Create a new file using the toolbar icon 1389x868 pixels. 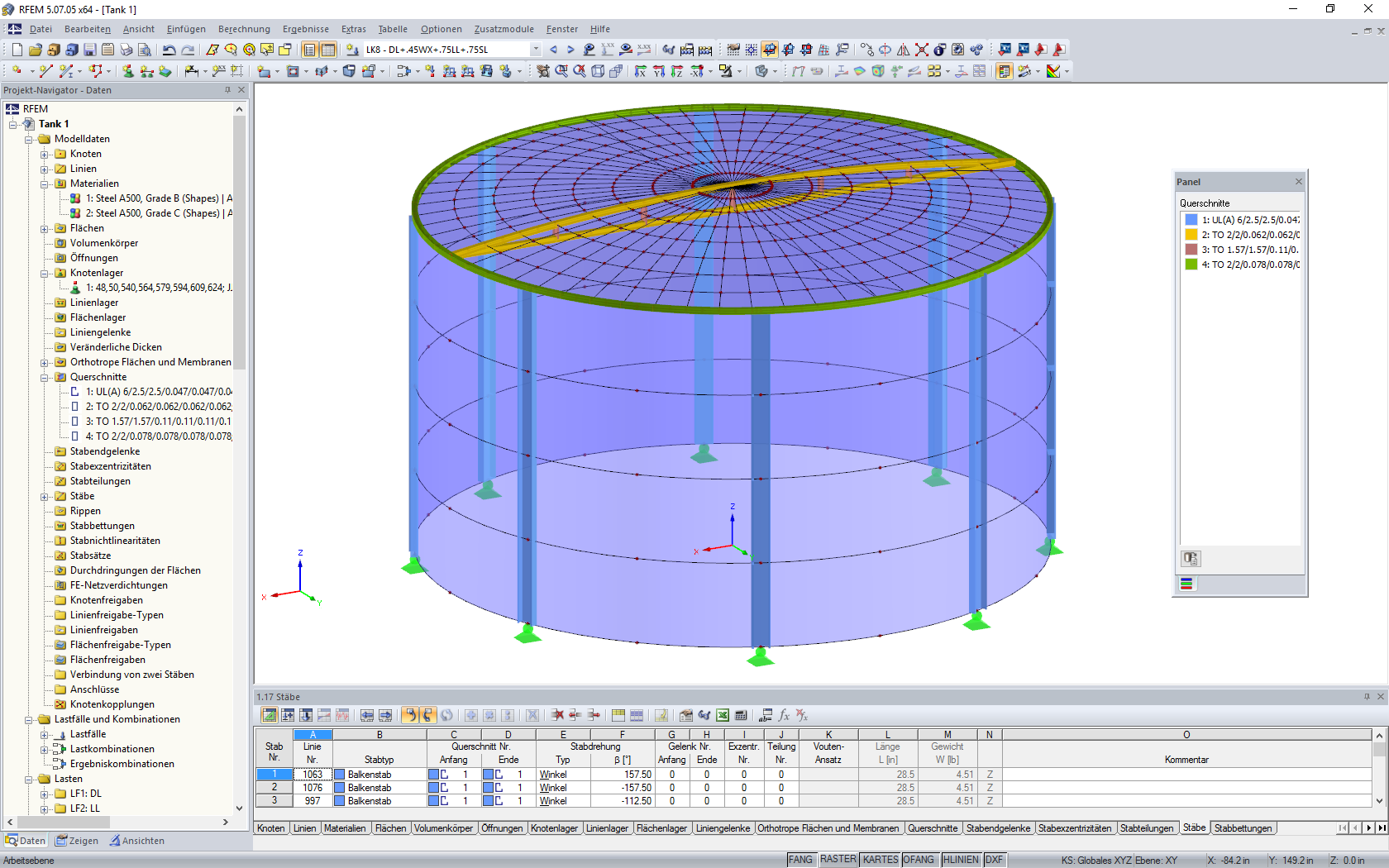17,50
